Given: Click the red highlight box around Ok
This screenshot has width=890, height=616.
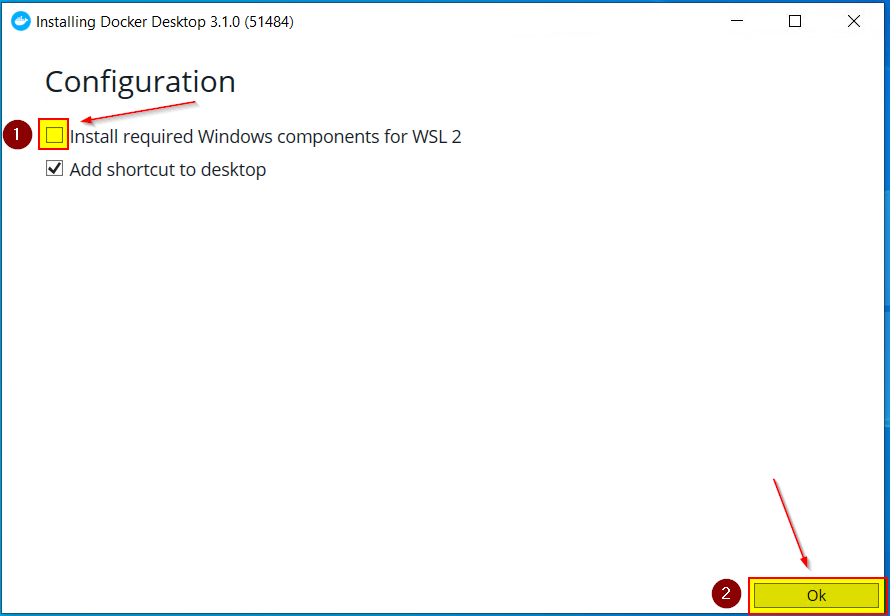Looking at the screenshot, I should (817, 596).
